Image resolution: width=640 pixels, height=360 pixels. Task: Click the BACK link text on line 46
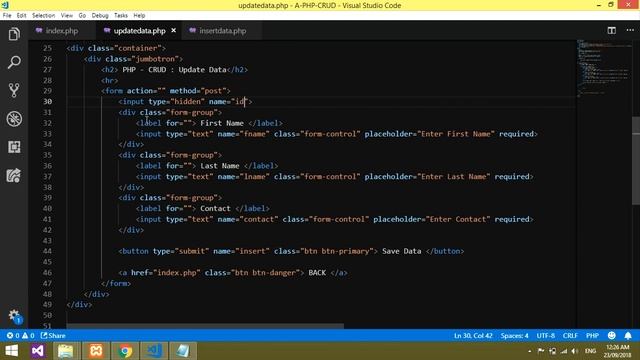(317, 273)
